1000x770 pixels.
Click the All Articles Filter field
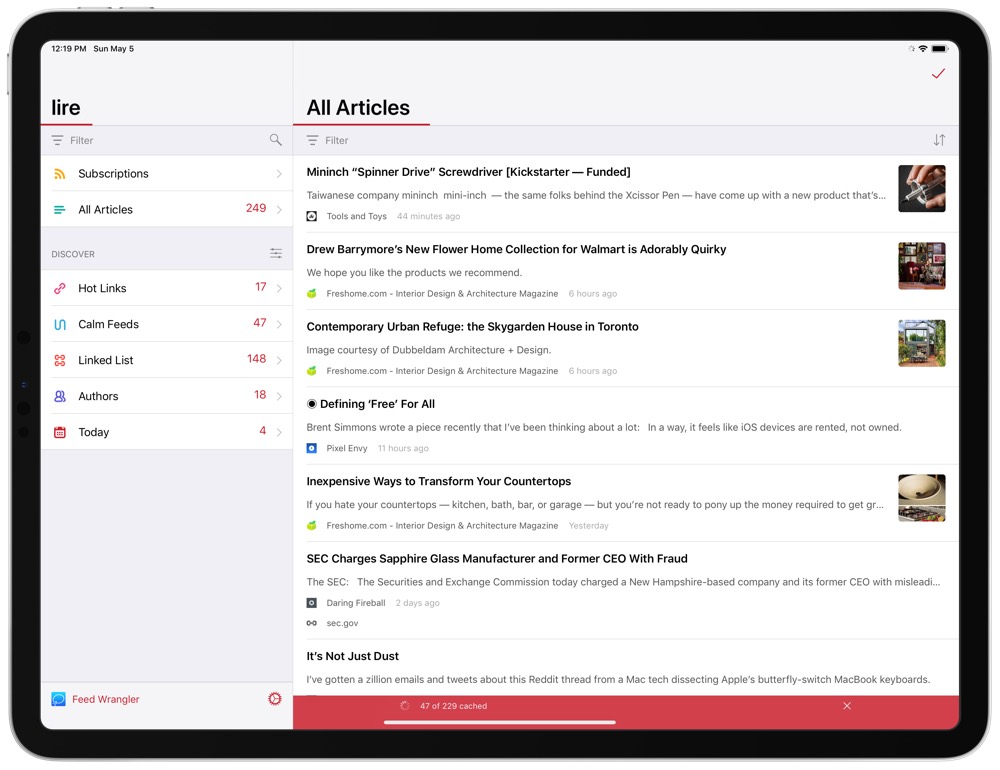click(x=626, y=140)
